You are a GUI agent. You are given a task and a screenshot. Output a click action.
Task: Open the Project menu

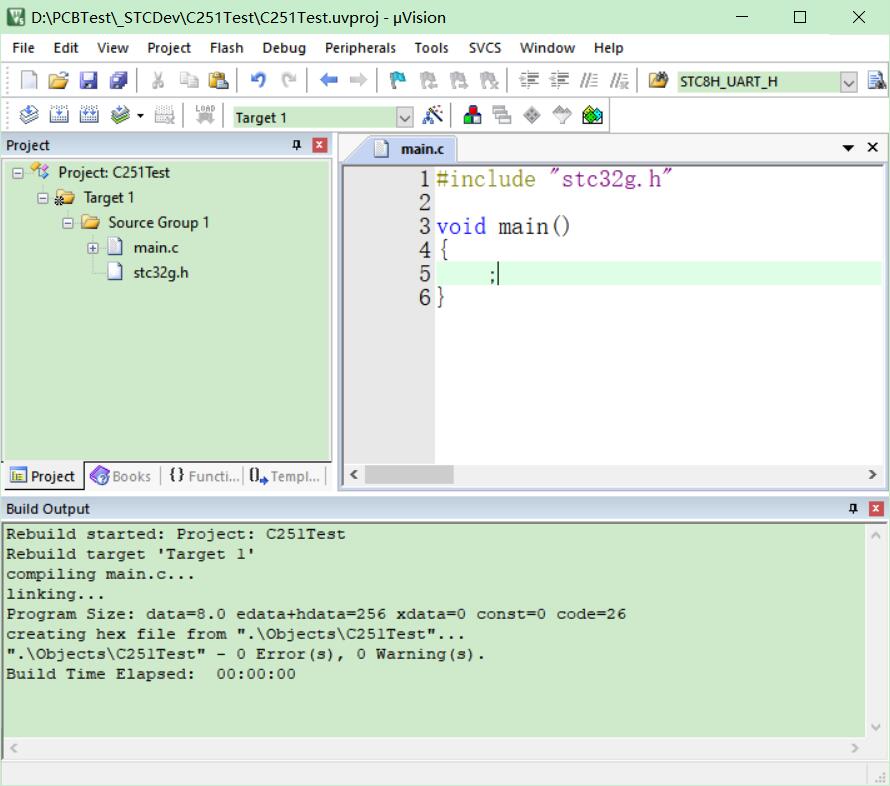pos(169,48)
